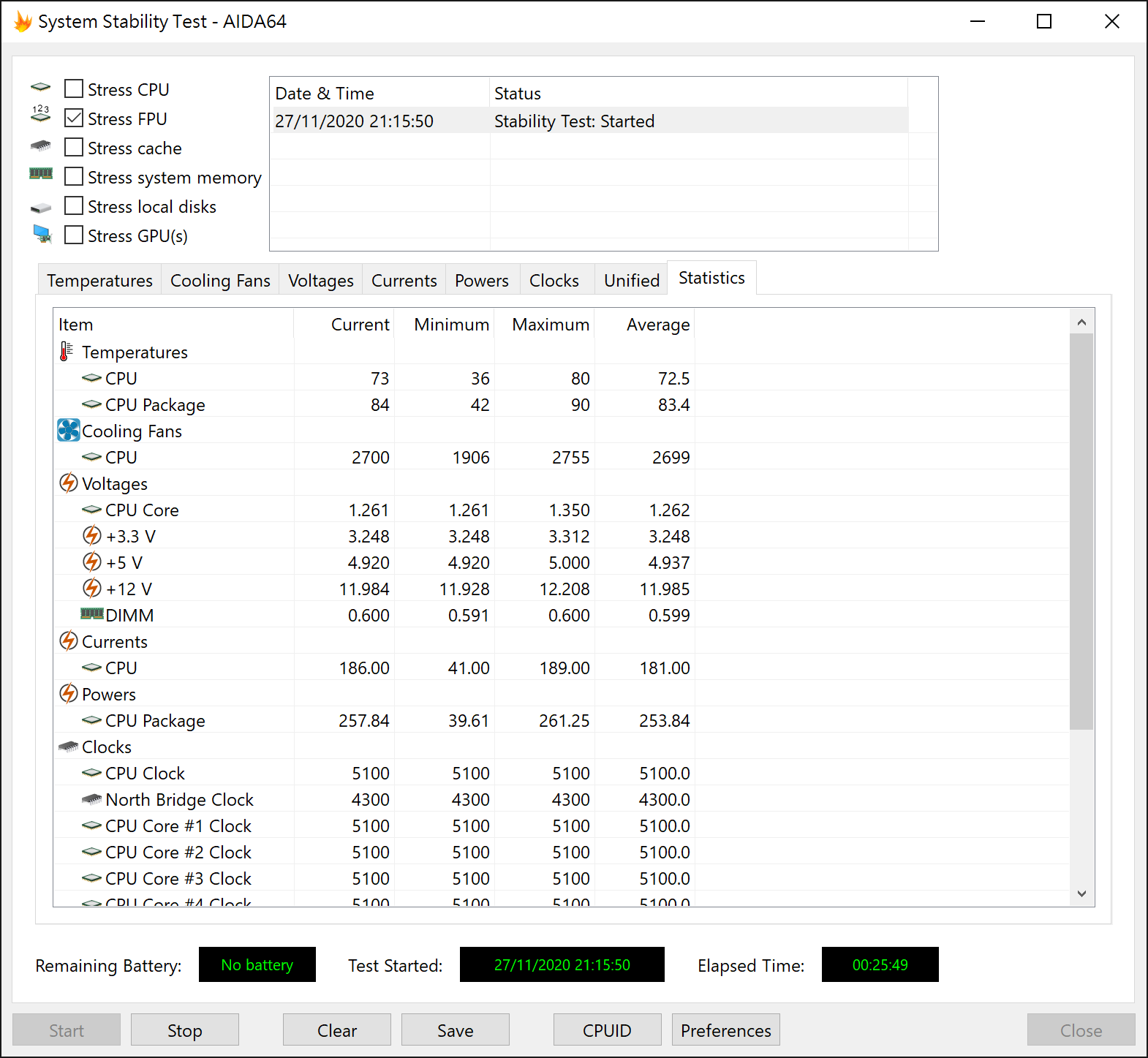Click the Test Started timestamp display
This screenshot has height=1058, width=1148.
pos(562,964)
